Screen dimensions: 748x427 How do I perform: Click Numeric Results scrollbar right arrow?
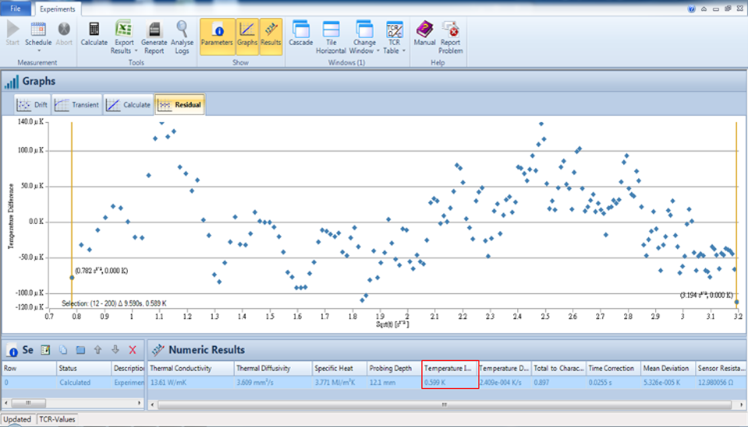click(x=742, y=405)
